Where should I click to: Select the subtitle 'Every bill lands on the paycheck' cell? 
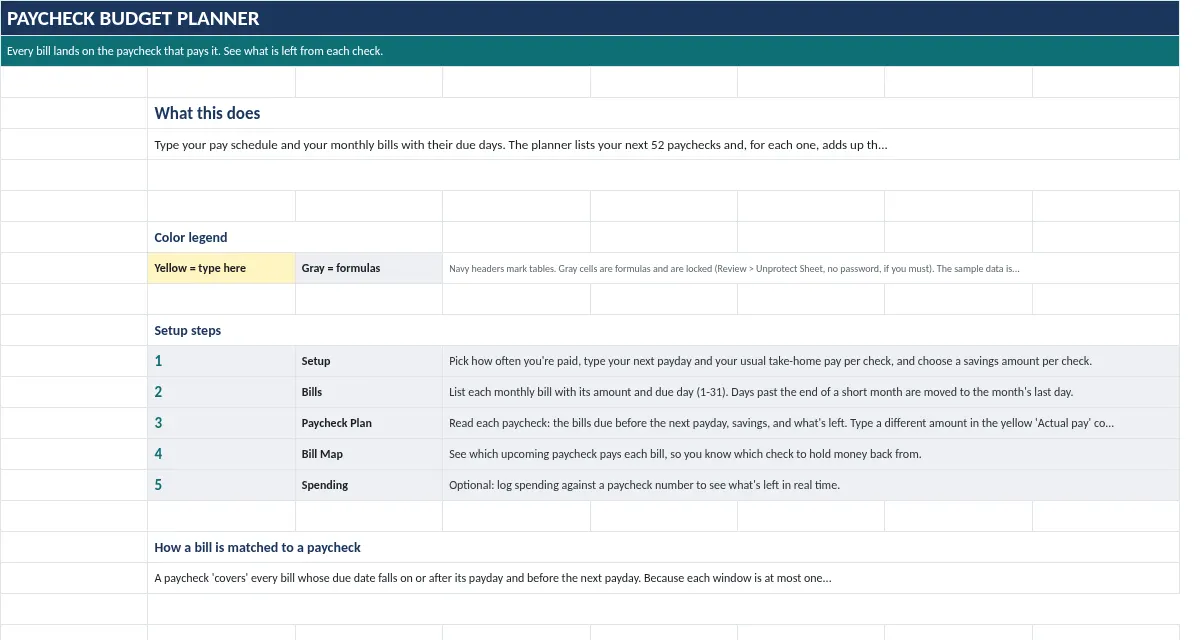(x=590, y=51)
